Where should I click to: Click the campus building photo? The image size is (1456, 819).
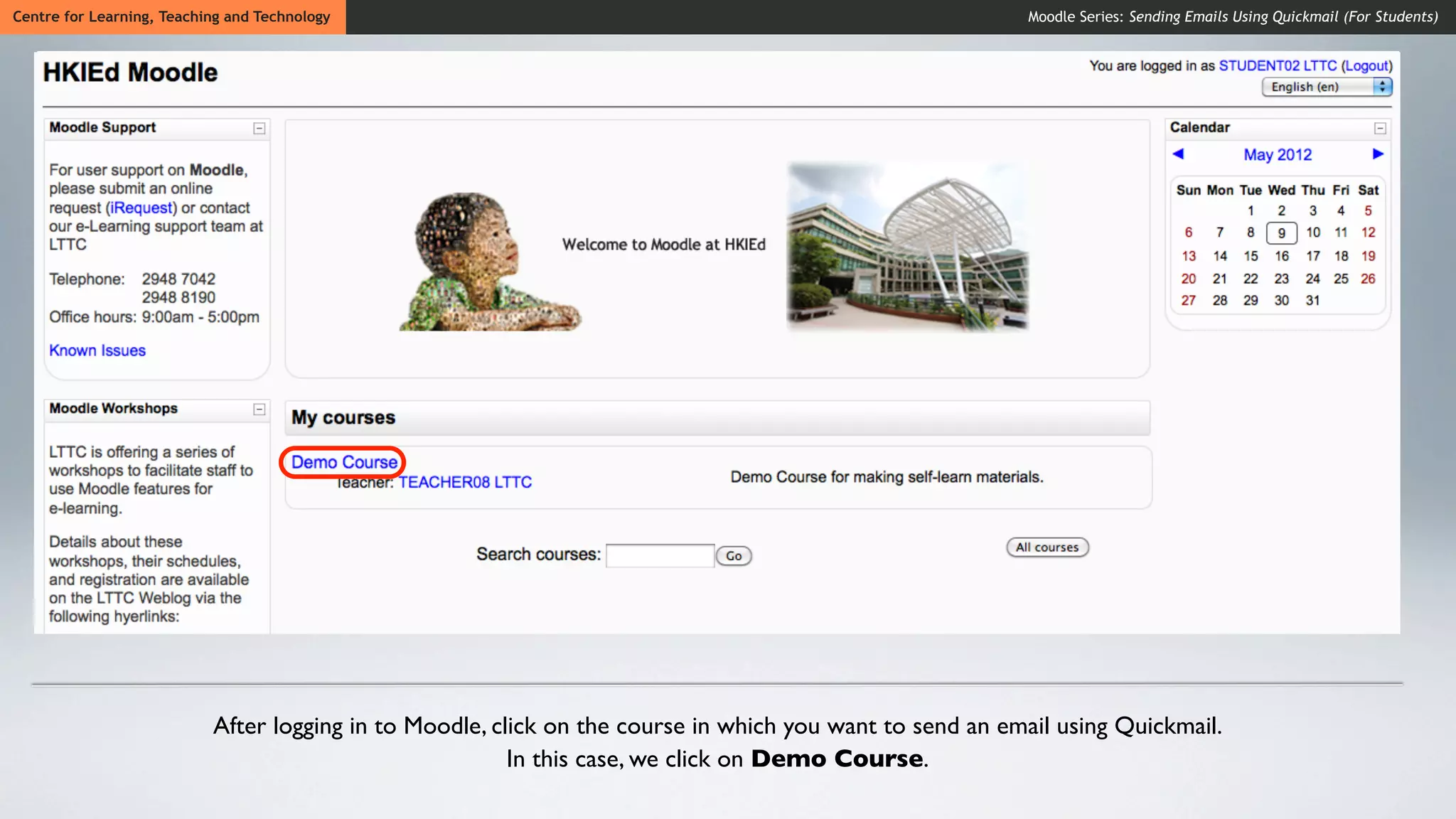pos(908,247)
